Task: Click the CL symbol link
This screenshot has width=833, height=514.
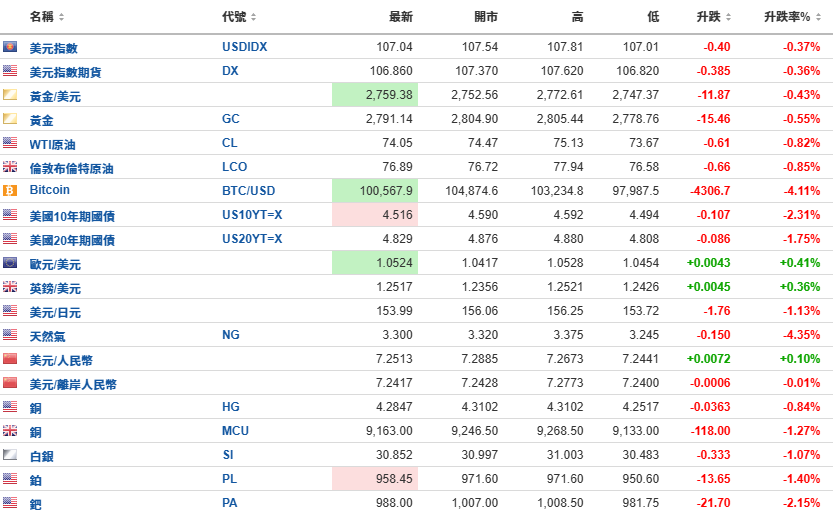Action: coord(230,142)
